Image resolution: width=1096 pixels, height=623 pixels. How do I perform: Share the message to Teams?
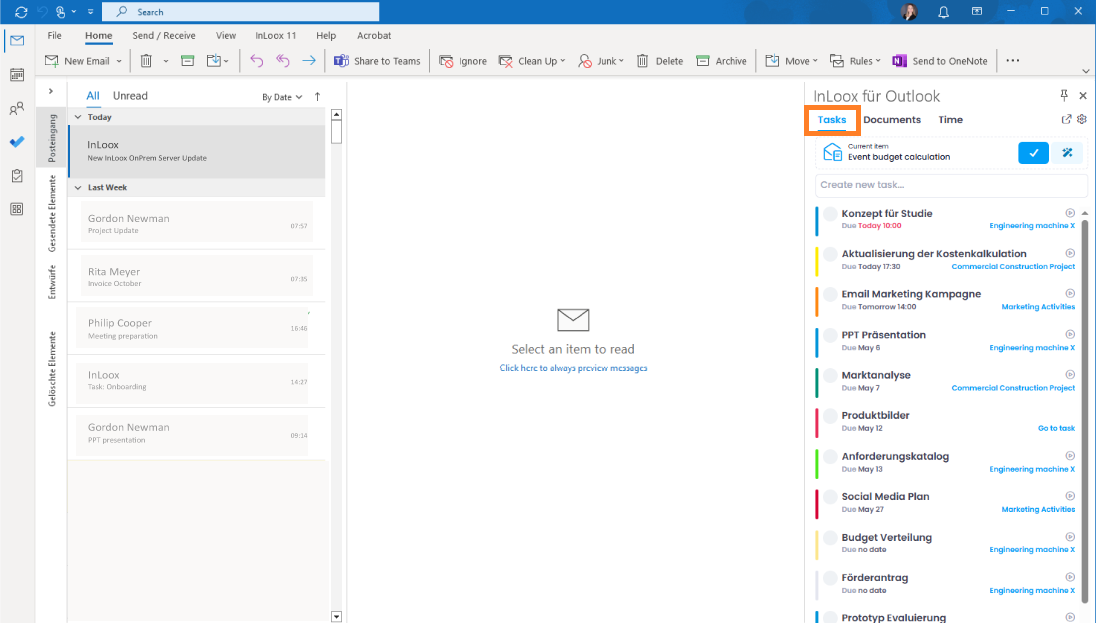377,61
